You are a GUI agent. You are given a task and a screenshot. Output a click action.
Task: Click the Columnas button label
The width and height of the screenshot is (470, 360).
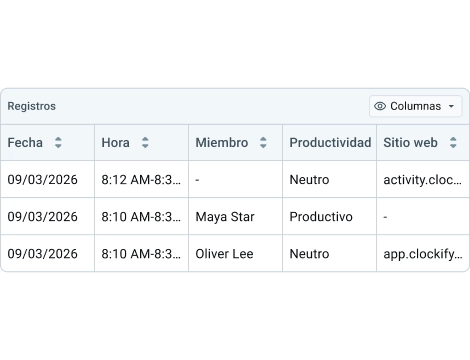[415, 106]
